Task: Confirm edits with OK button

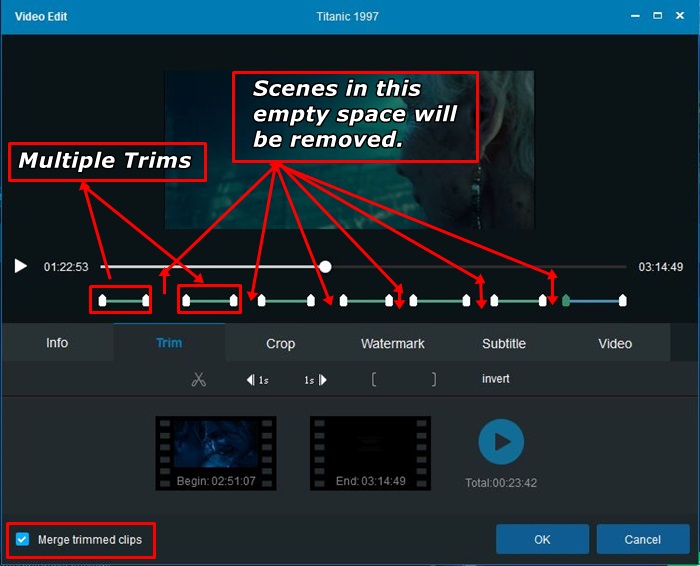Action: point(542,539)
